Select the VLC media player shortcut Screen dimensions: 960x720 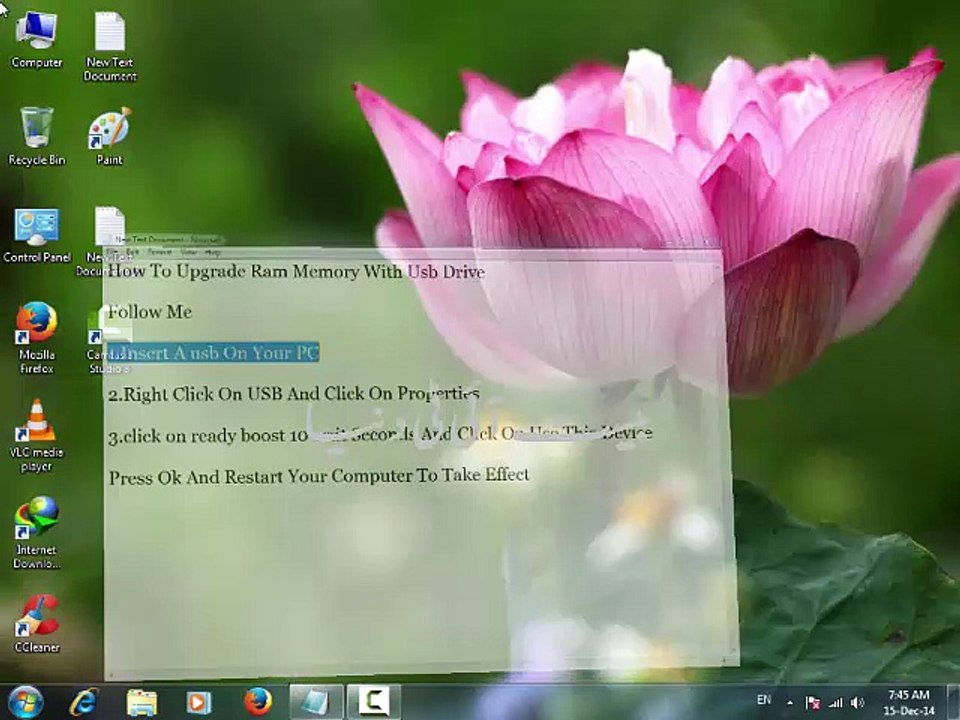[x=36, y=436]
